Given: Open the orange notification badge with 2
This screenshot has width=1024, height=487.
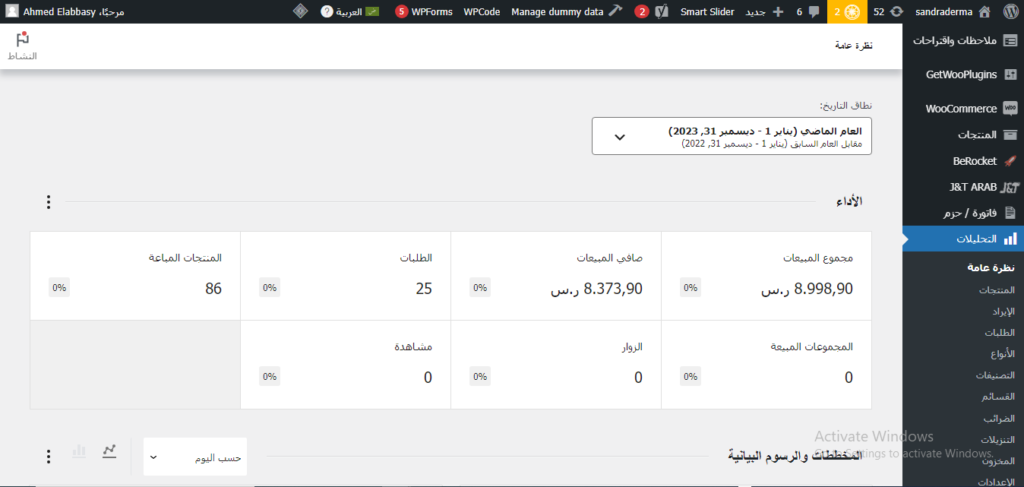Looking at the screenshot, I should point(846,11).
